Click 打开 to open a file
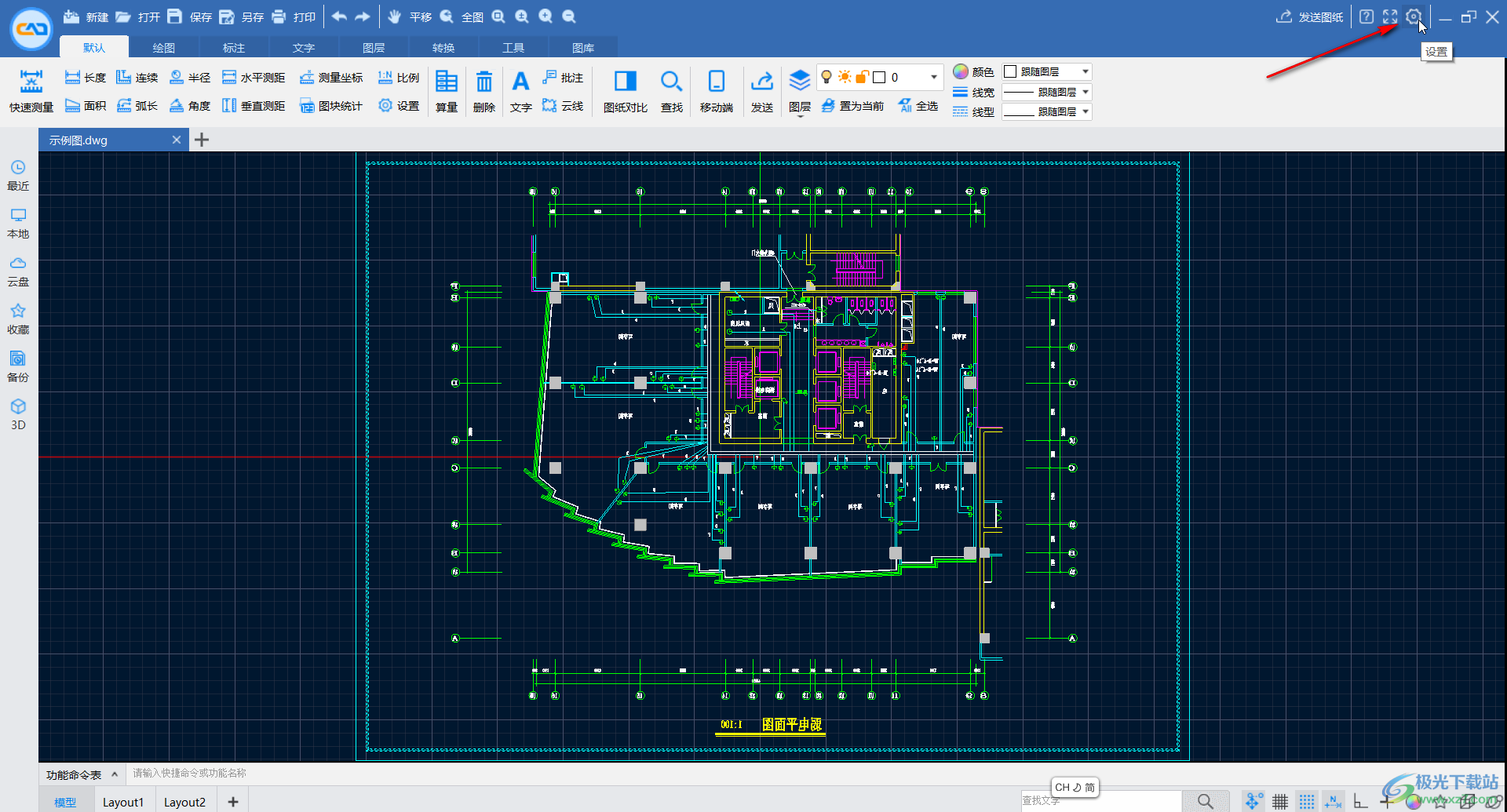This screenshot has height=812, width=1507. tap(138, 16)
